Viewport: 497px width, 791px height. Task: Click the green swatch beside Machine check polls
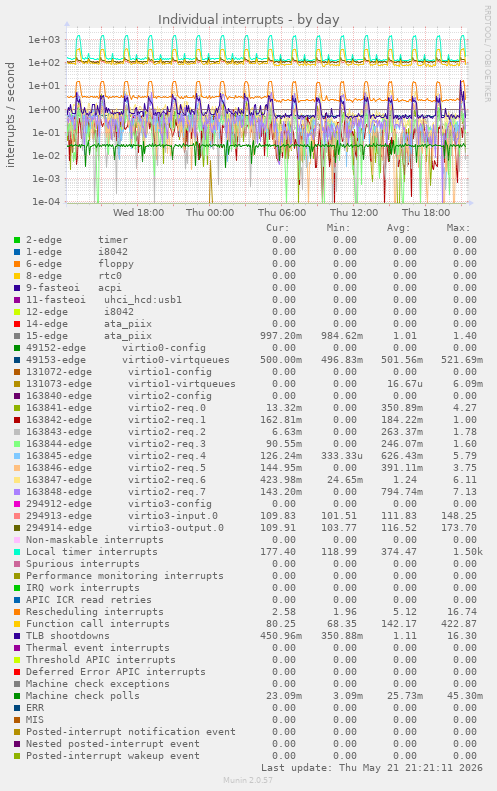coord(17,696)
